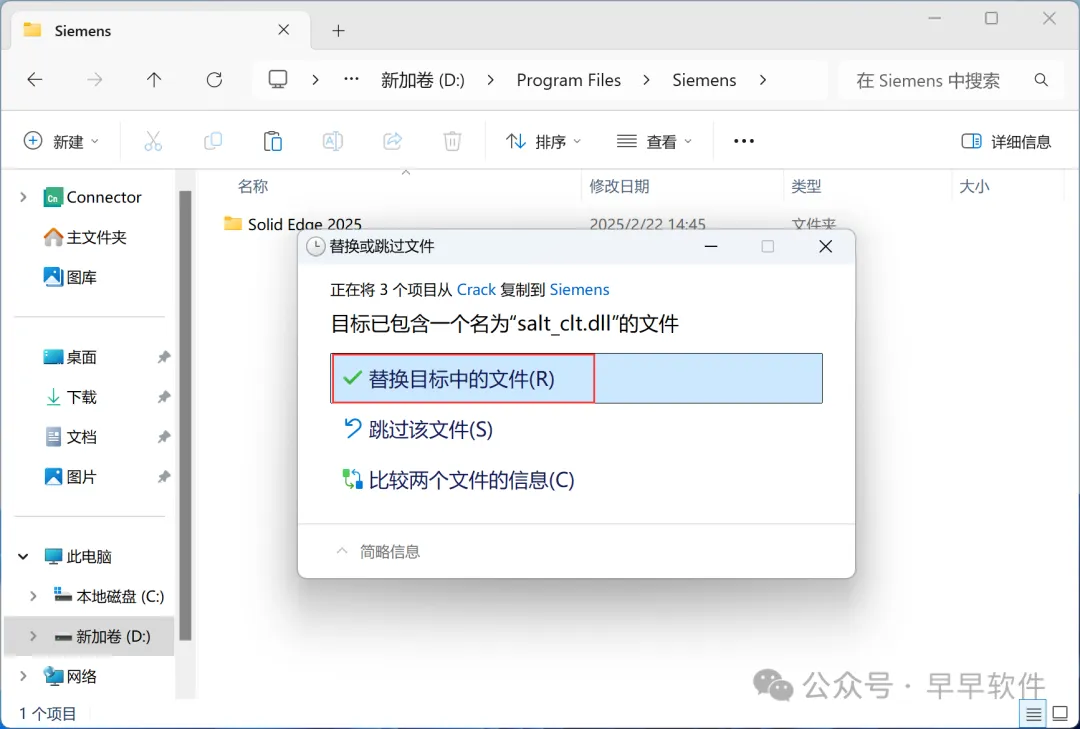Go up one folder level
Screen dimensions: 1080x729
point(154,80)
